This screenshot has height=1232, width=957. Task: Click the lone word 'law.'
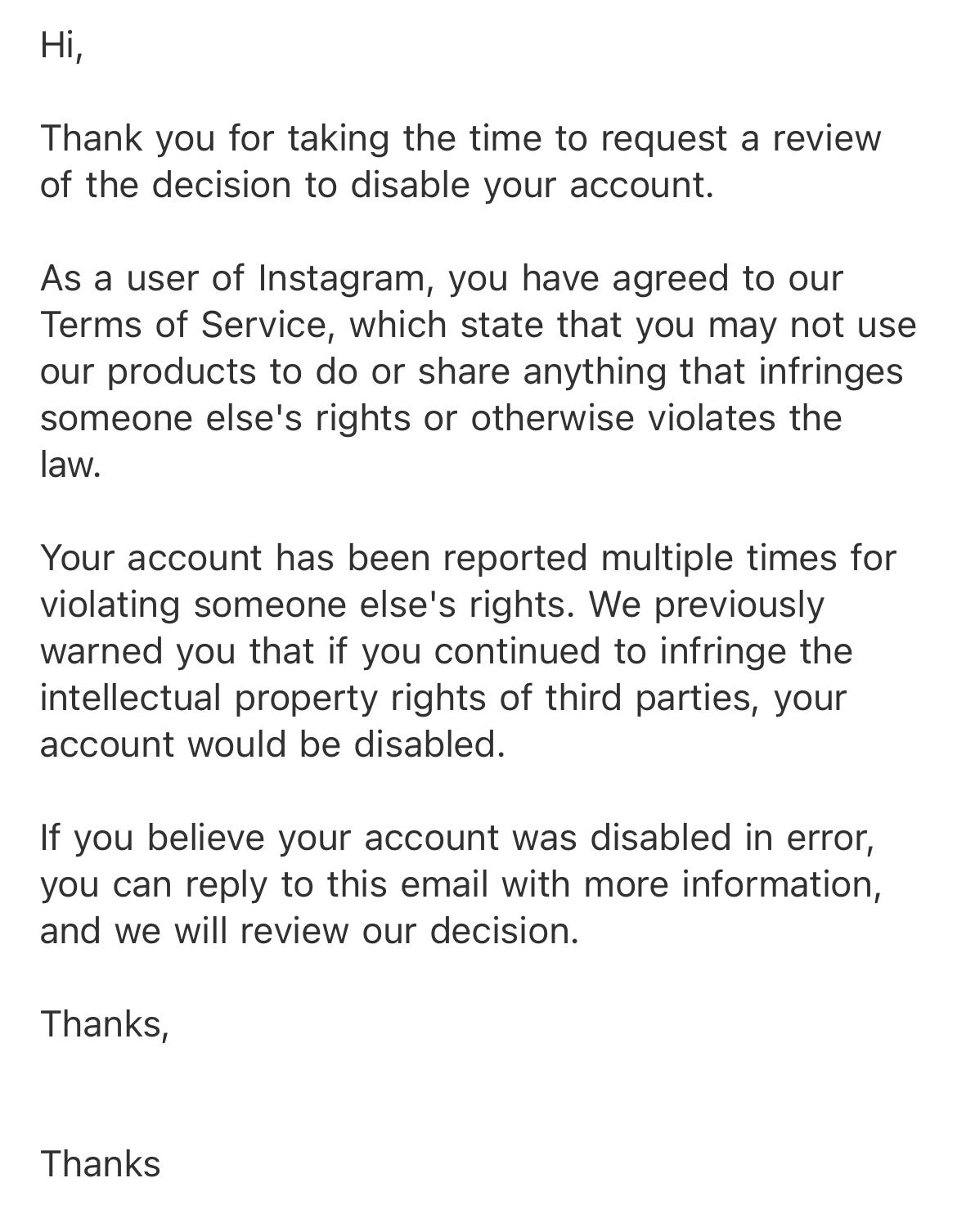[70, 465]
